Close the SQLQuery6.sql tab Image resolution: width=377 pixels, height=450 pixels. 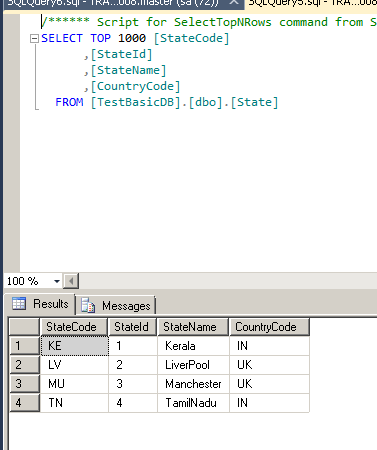point(234,3)
